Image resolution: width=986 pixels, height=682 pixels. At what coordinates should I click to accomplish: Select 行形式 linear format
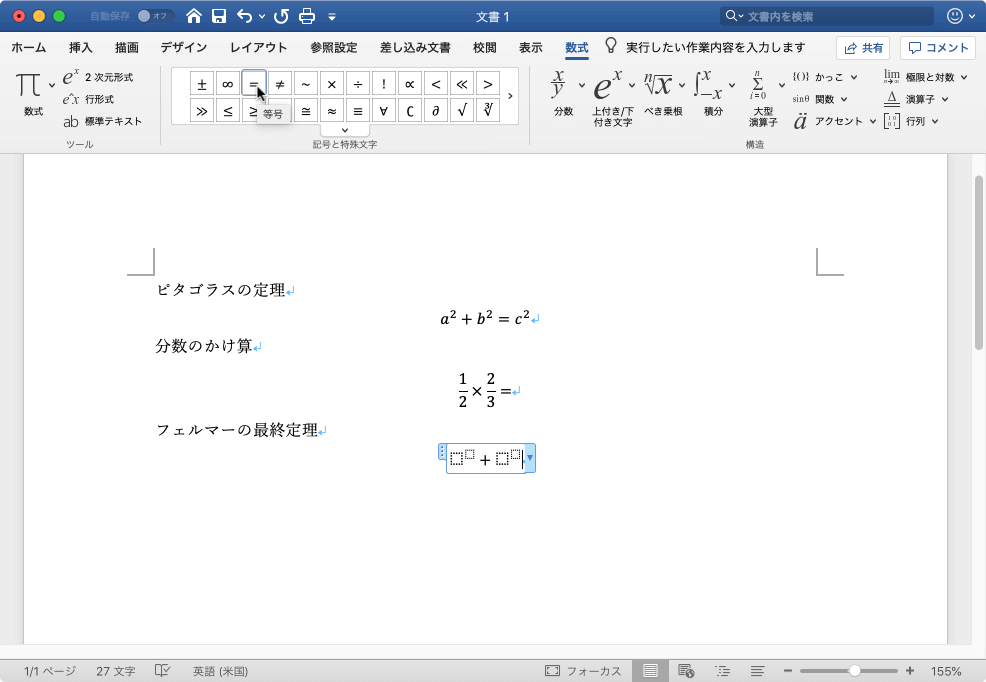89,99
